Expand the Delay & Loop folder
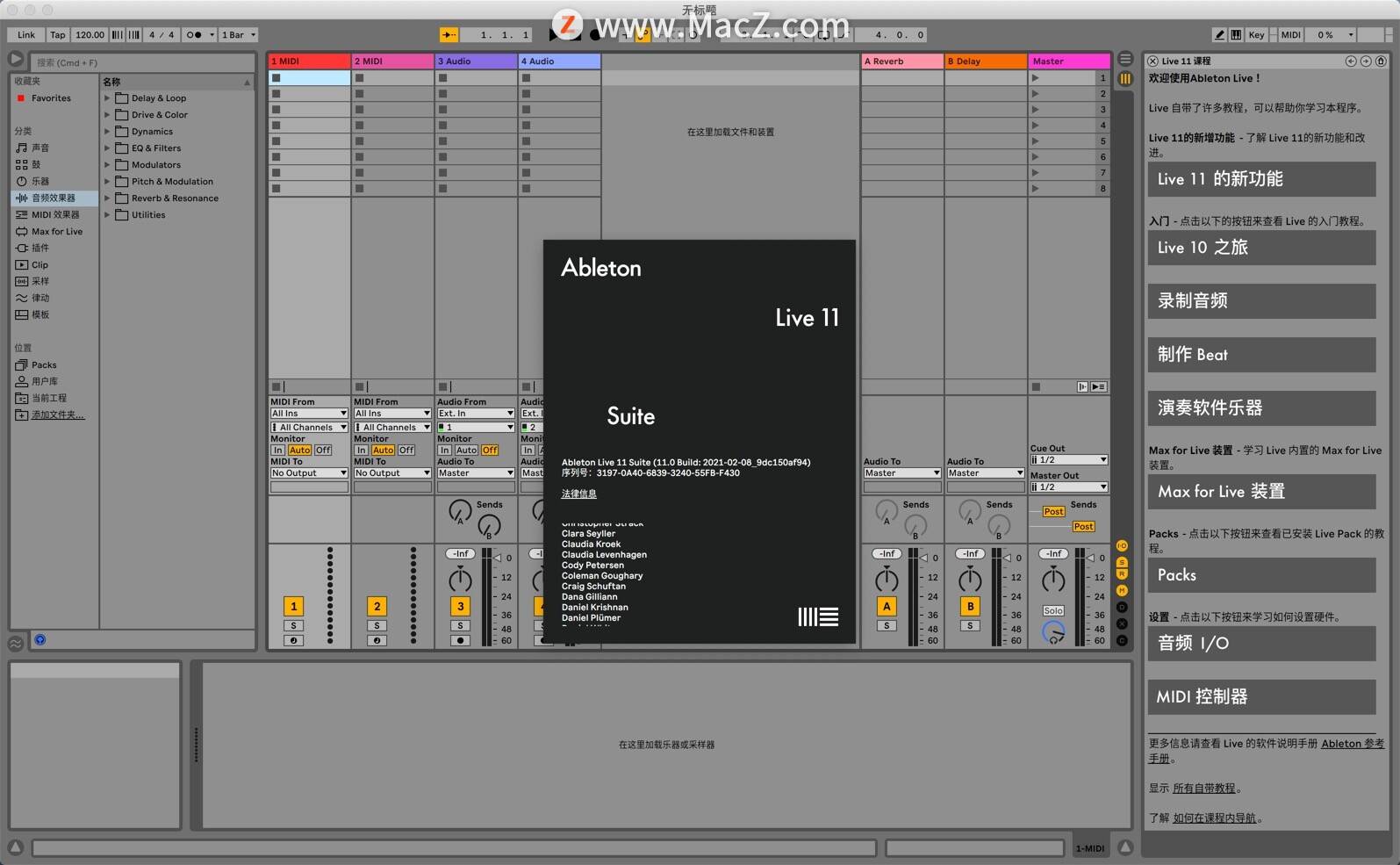The image size is (1400, 865). coord(107,98)
